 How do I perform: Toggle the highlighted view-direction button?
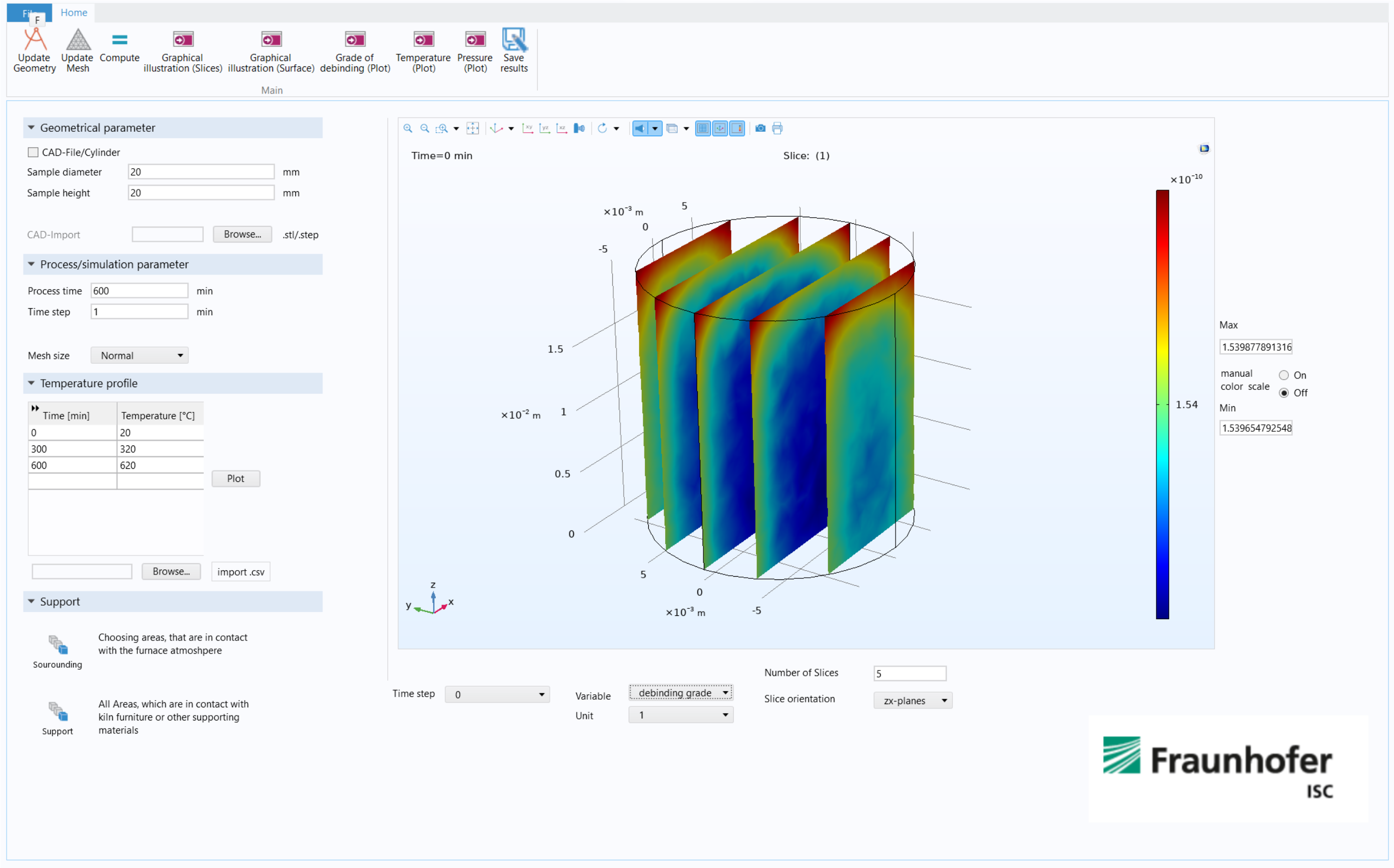coord(640,128)
